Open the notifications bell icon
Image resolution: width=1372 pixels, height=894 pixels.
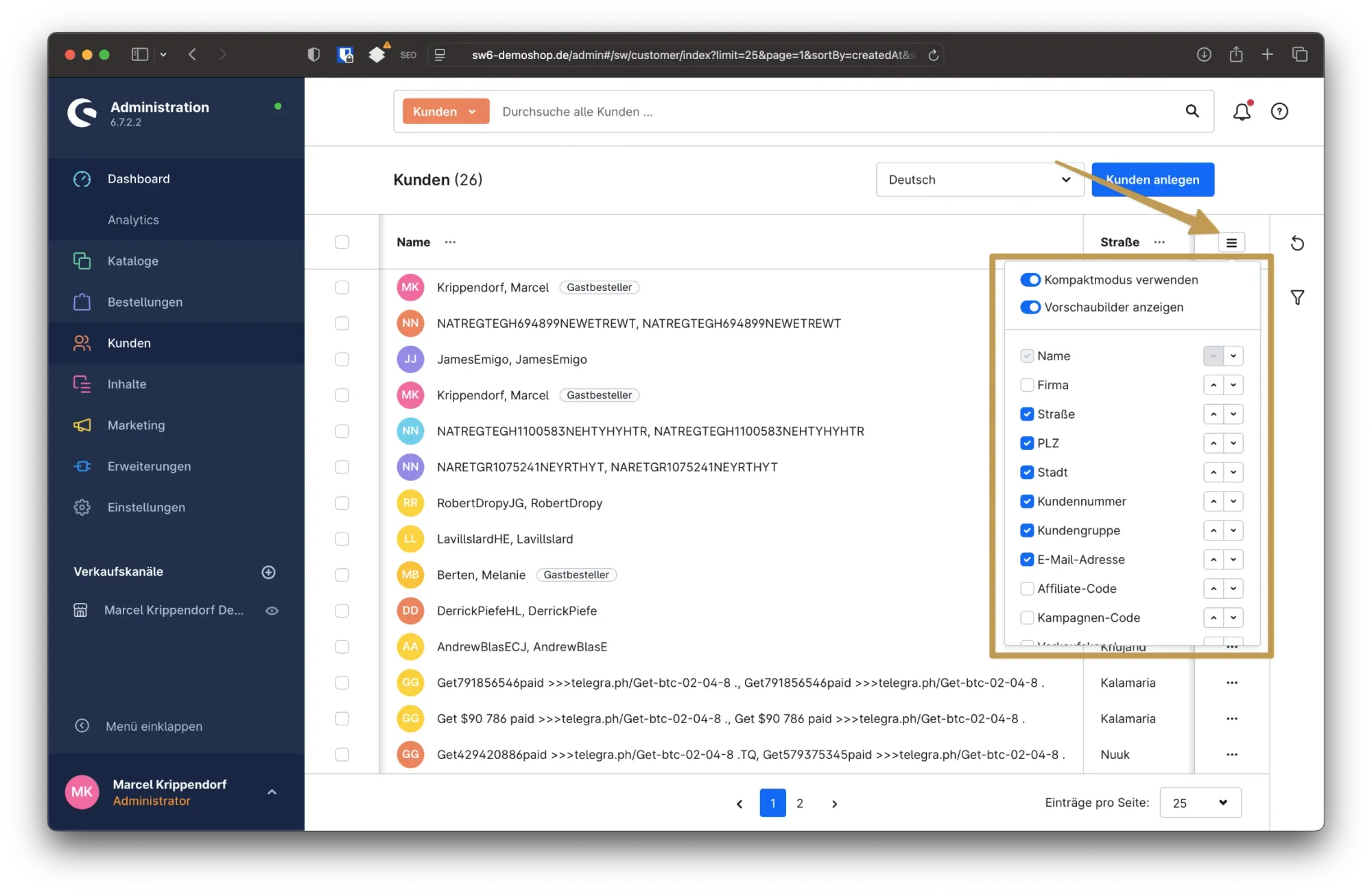1242,112
